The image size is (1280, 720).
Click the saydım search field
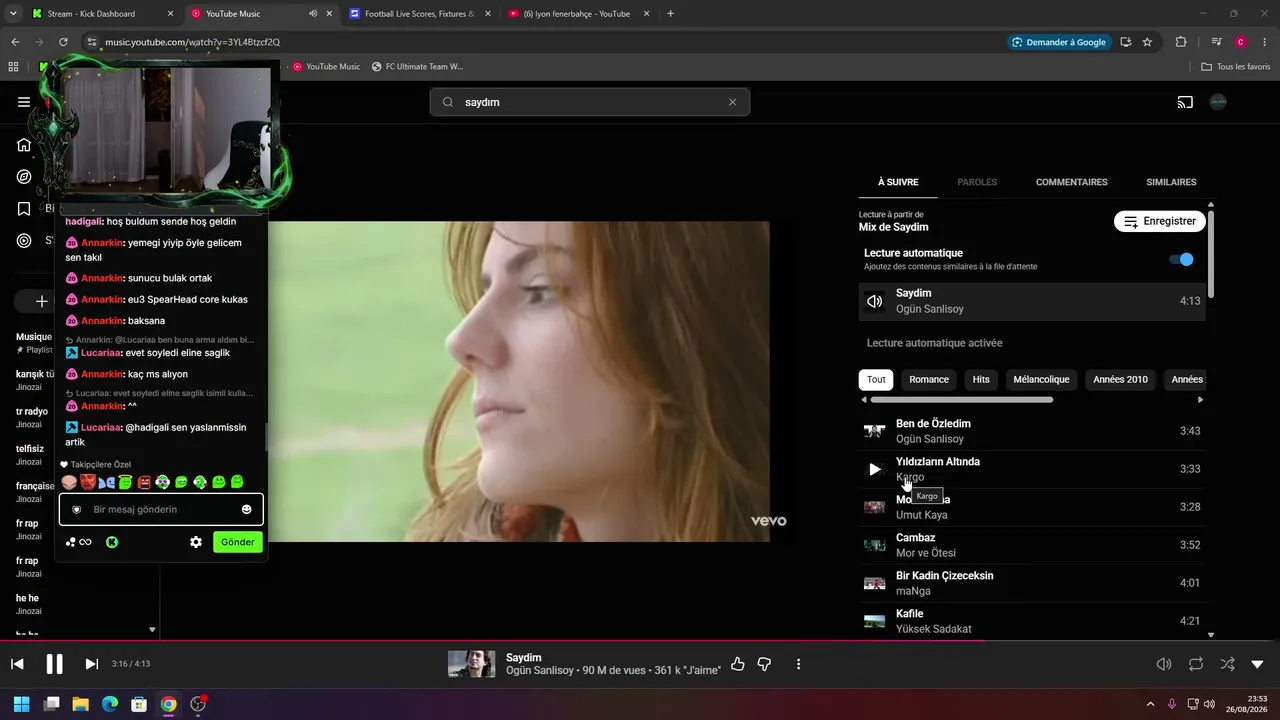point(590,102)
